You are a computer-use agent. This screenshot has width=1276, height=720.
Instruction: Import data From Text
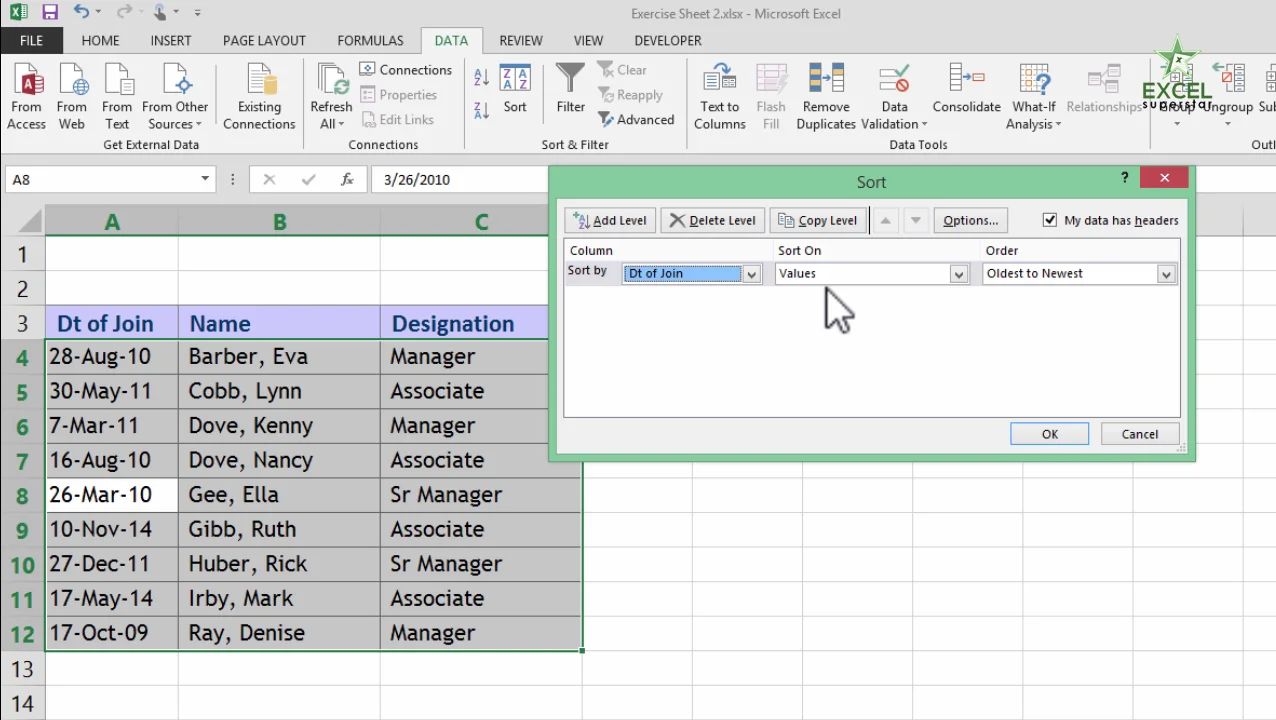pyautogui.click(x=117, y=97)
